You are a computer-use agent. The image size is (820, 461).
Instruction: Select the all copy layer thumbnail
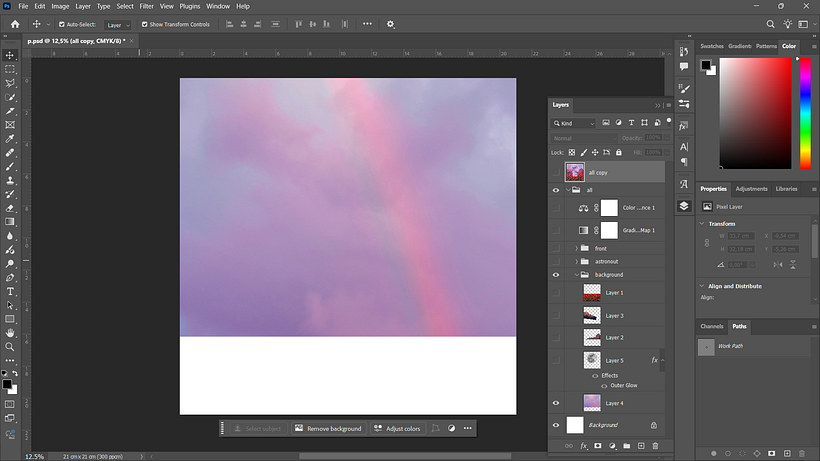pyautogui.click(x=575, y=172)
